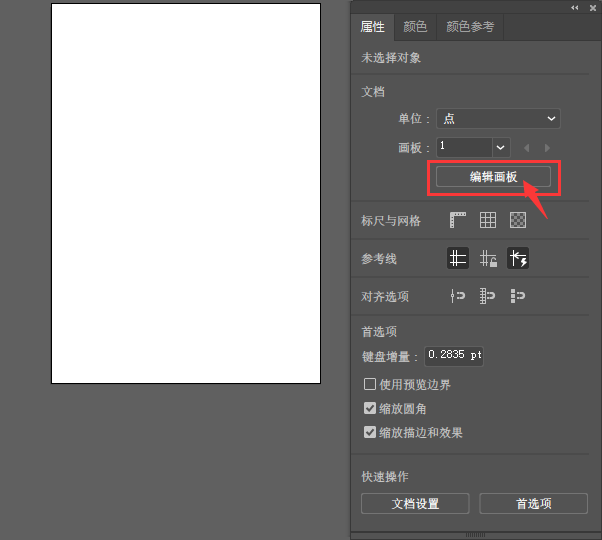602x540 pixels.
Task: Uncheck 缩放描边和效果 checkbox
Action: point(370,432)
